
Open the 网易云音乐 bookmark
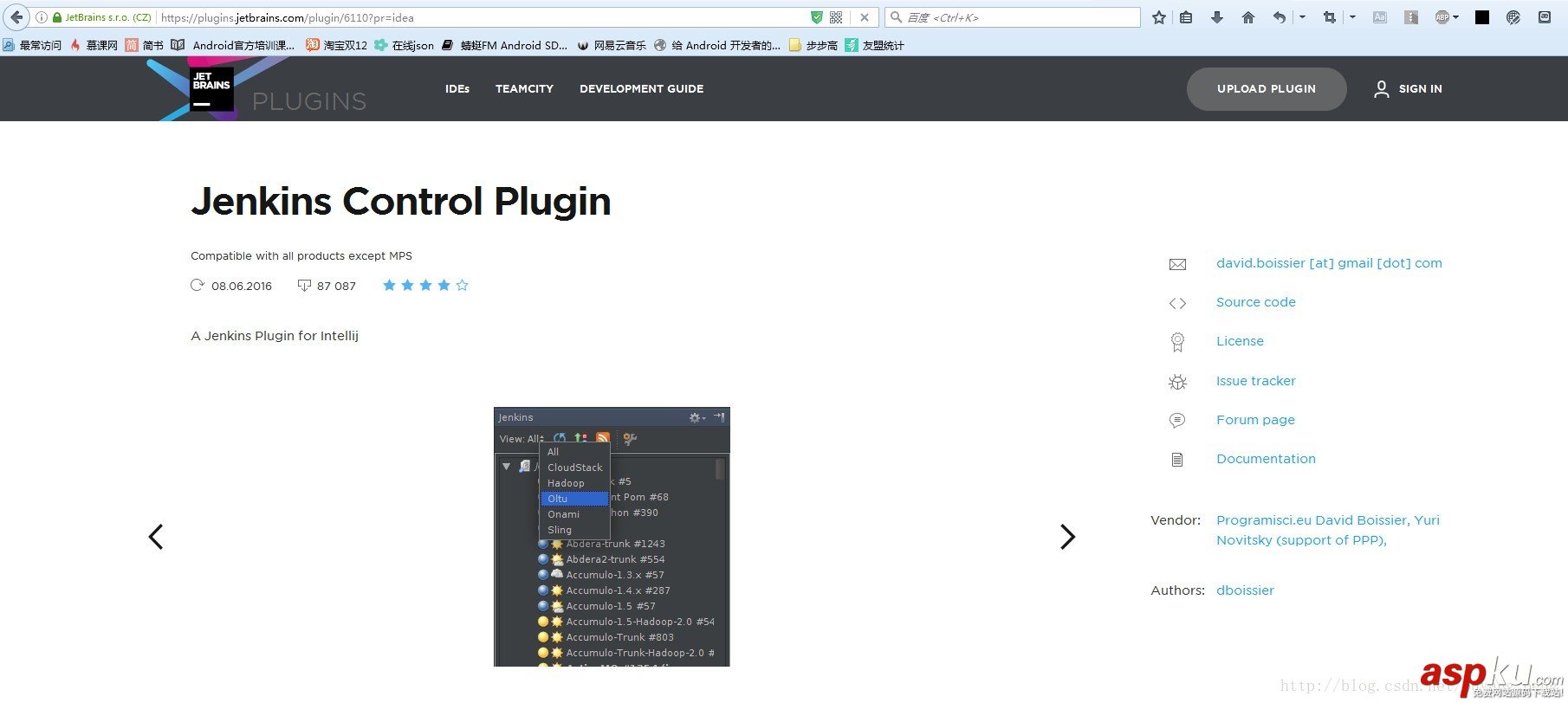(612, 45)
